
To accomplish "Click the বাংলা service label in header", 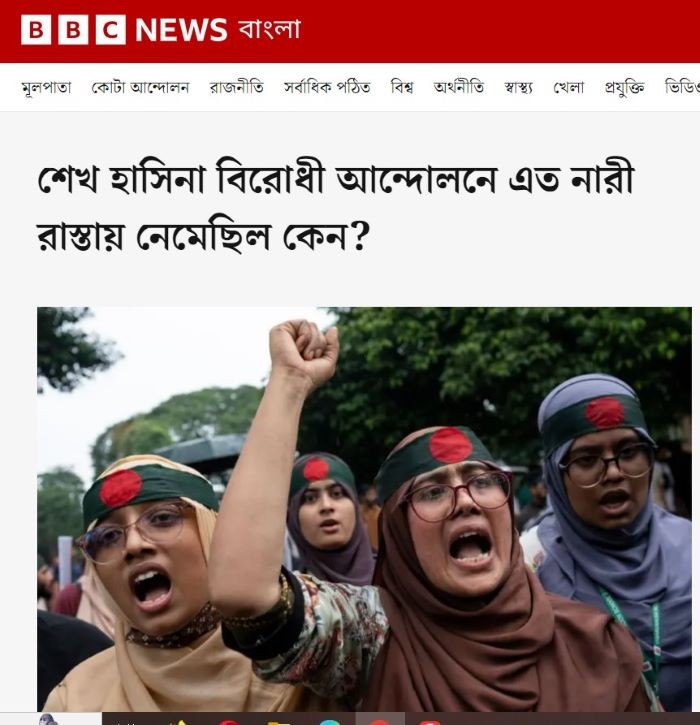I will 270,29.
